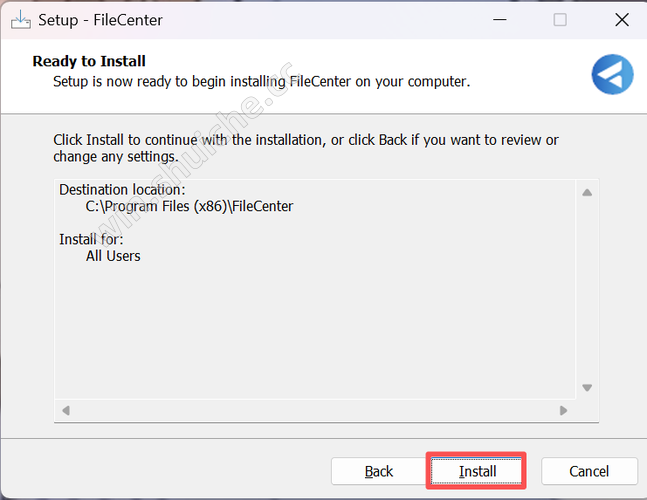Image resolution: width=647 pixels, height=500 pixels.
Task: Click the "Install for:" label
Action: (93, 239)
